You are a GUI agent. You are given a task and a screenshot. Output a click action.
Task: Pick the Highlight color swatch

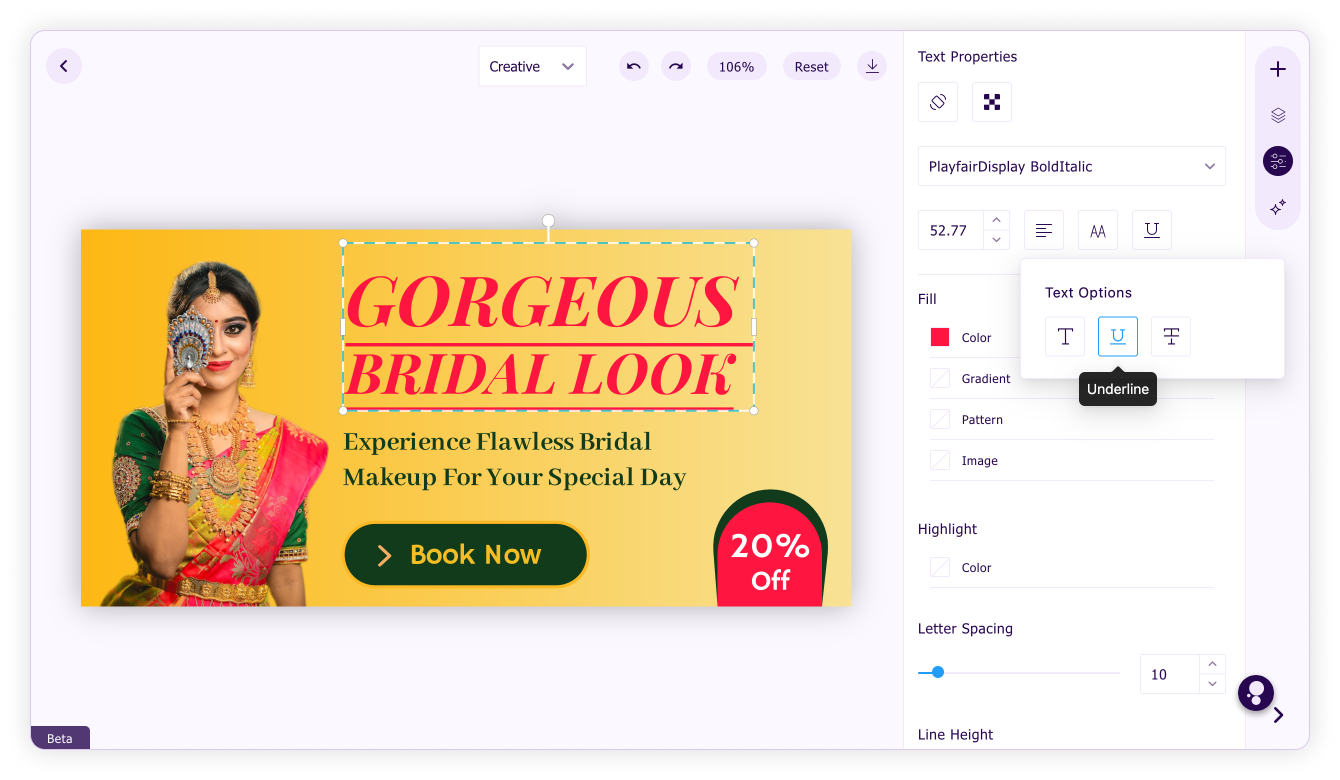click(x=940, y=567)
